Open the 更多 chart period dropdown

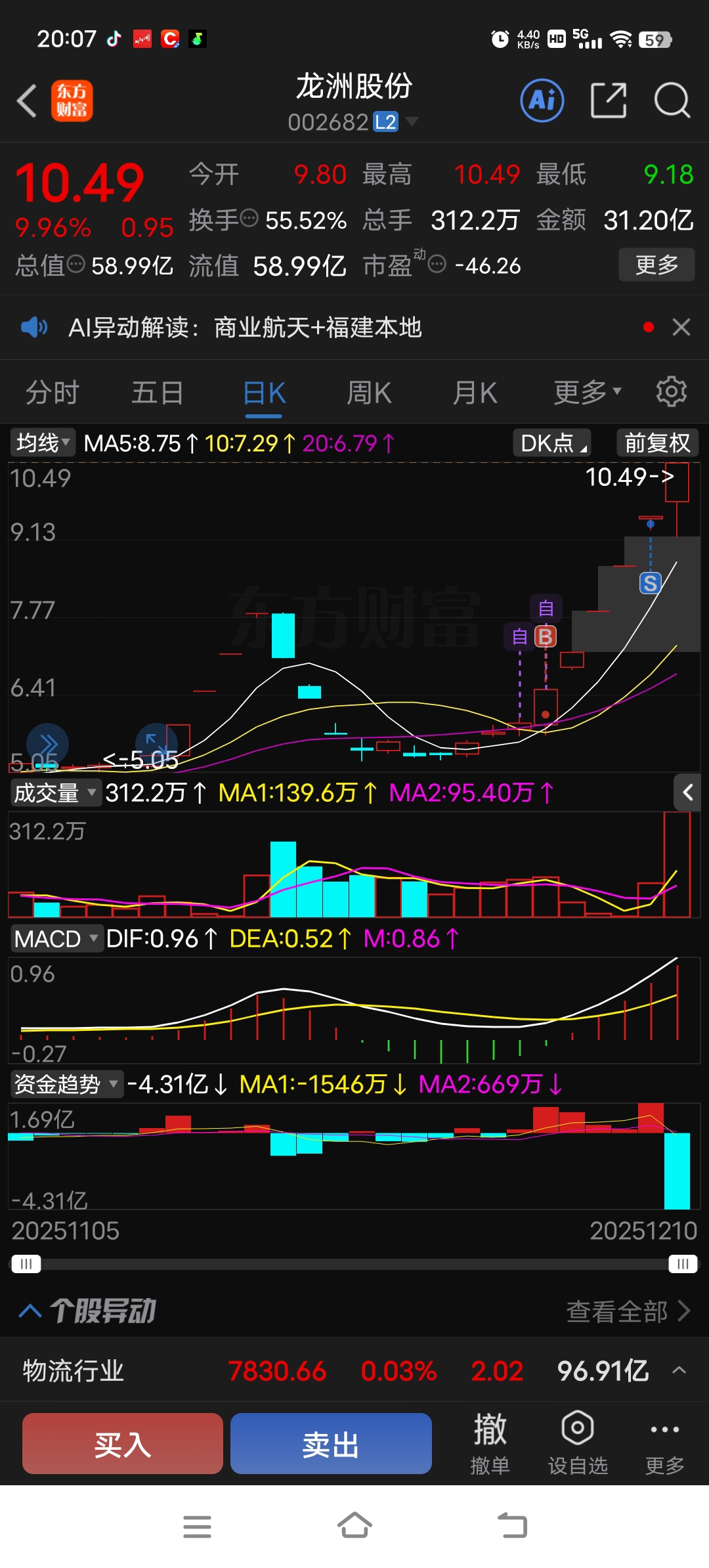click(588, 392)
